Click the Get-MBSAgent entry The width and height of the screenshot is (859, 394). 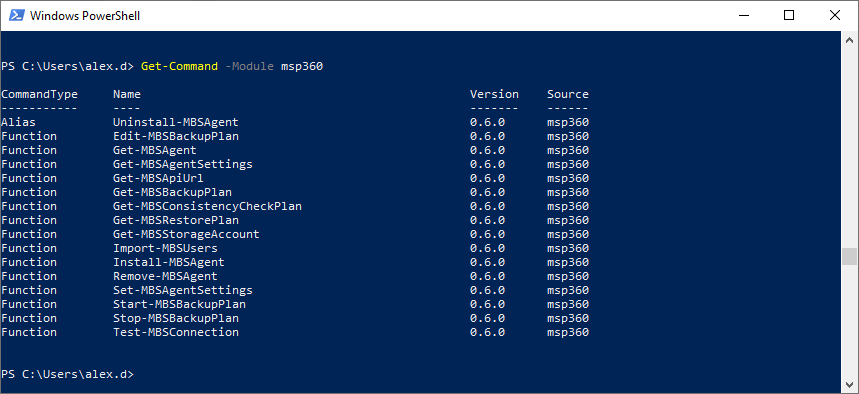tap(154, 150)
